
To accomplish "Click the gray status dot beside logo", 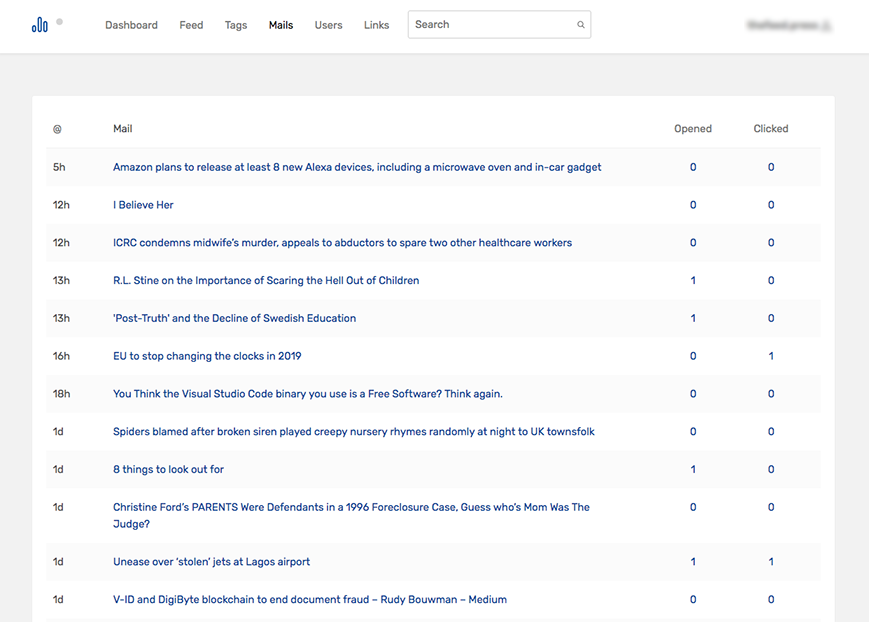I will tap(59, 22).
